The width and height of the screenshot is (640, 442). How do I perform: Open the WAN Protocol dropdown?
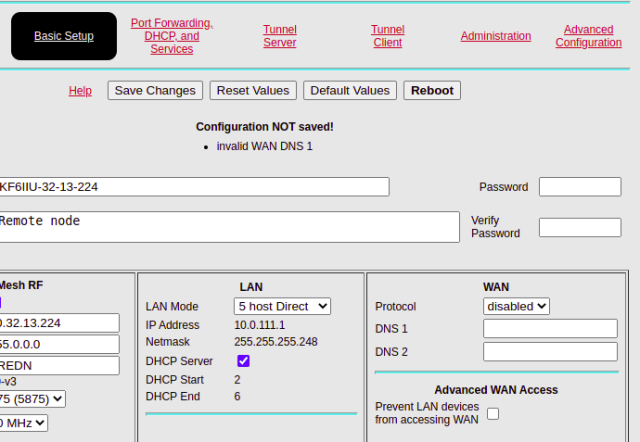tap(516, 306)
